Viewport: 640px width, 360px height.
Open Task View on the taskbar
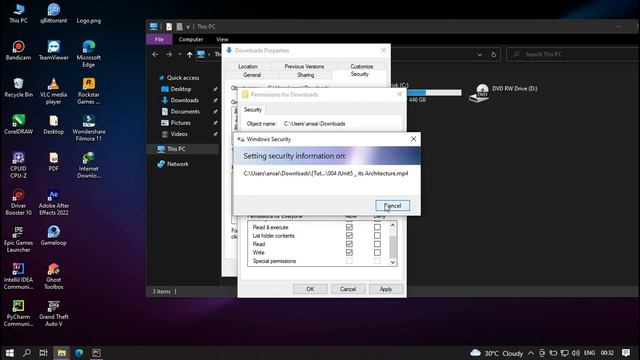coord(43,353)
